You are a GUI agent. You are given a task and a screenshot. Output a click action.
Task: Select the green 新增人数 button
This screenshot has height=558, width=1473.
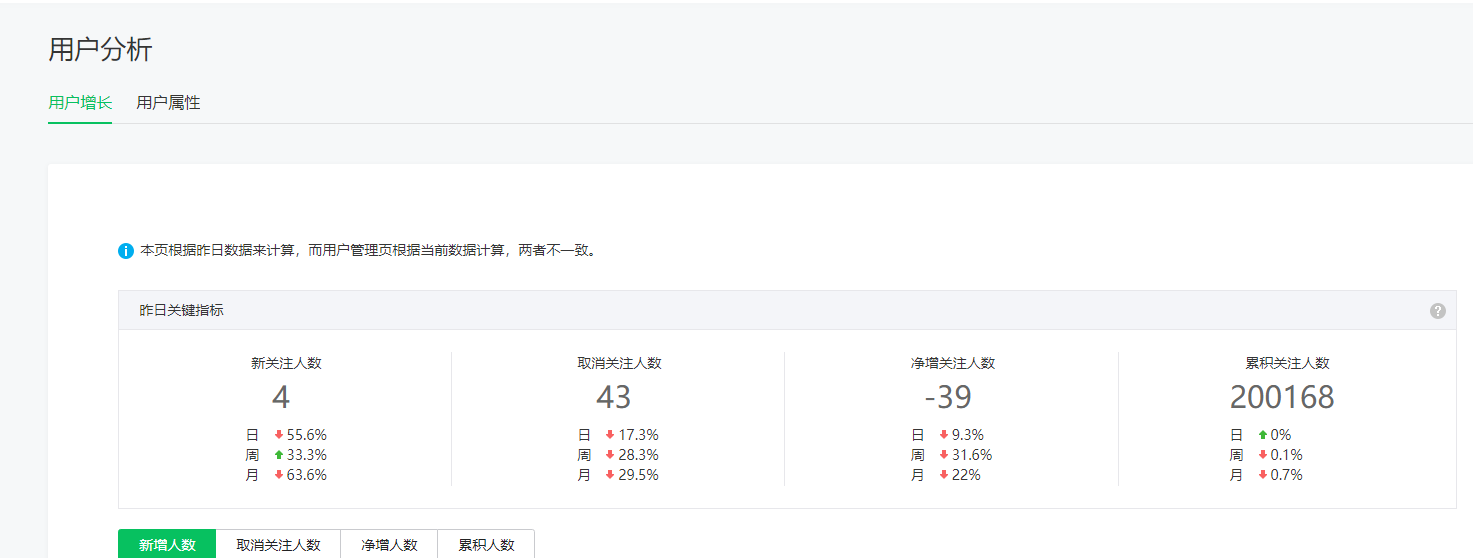click(167, 545)
